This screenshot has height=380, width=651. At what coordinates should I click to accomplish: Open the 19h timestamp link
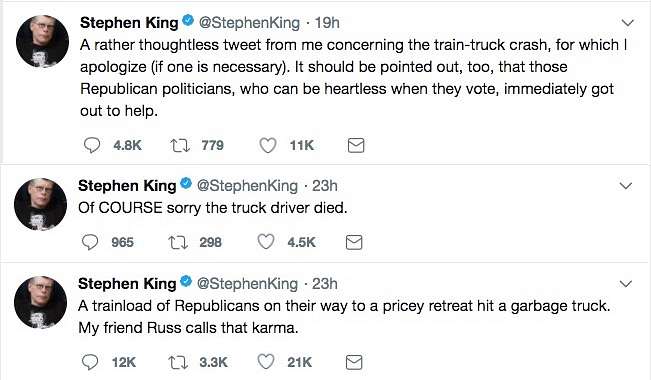327,22
